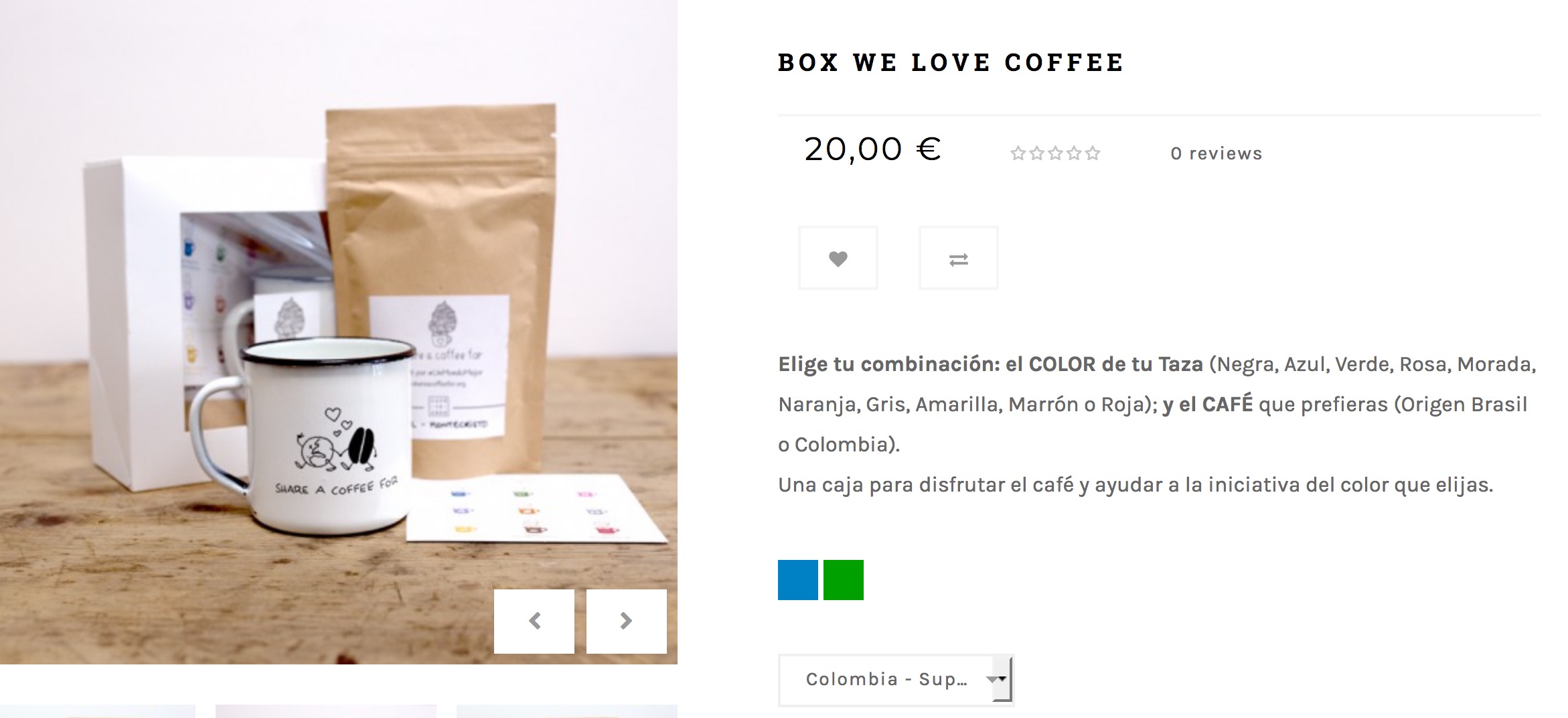Image resolution: width=1568 pixels, height=718 pixels.
Task: Rate two stars using the second star
Action: 1037,153
